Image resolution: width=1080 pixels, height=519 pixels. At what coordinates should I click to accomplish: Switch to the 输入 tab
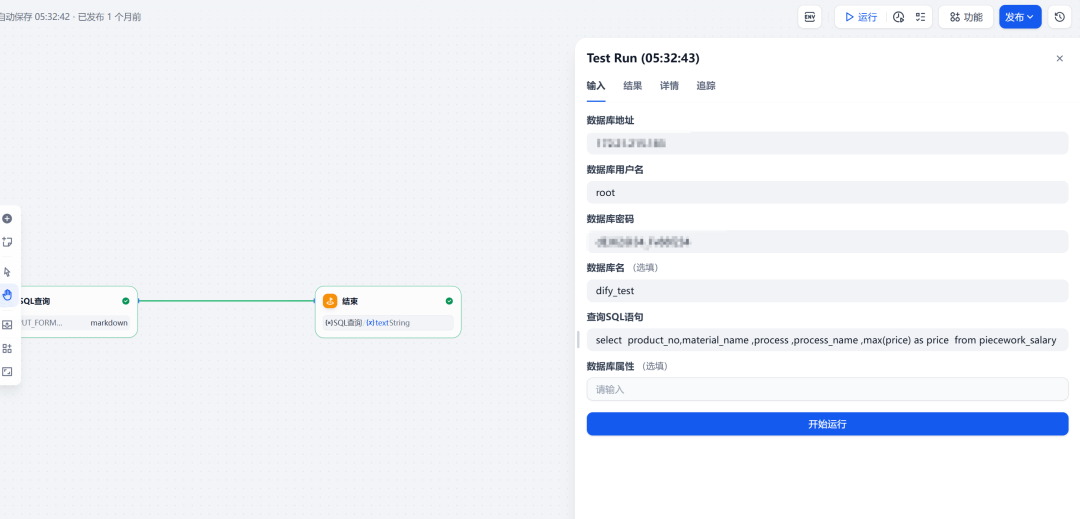point(596,86)
